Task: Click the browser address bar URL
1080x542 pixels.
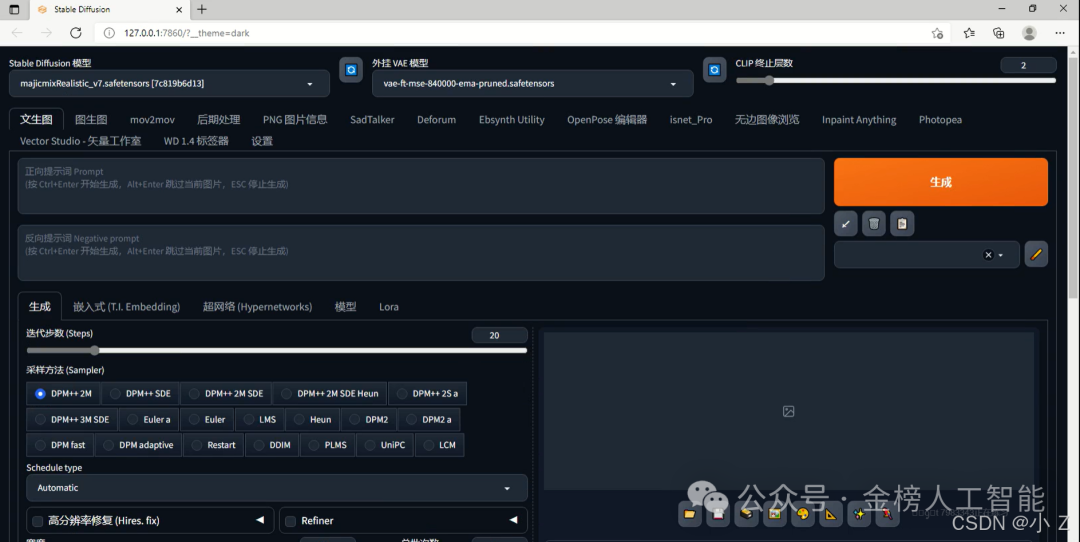Action: click(187, 33)
